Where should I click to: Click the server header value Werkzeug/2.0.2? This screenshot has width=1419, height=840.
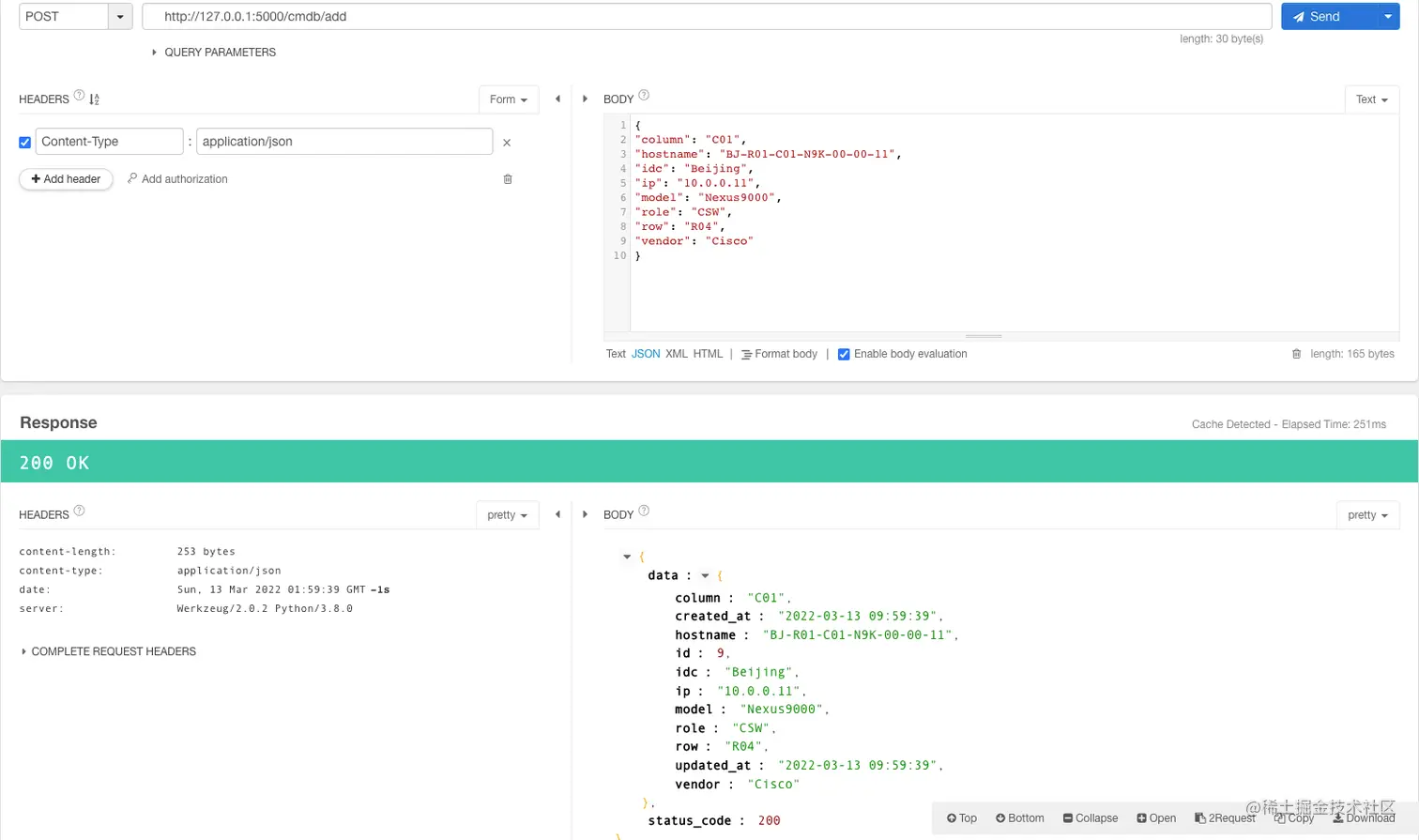click(265, 609)
